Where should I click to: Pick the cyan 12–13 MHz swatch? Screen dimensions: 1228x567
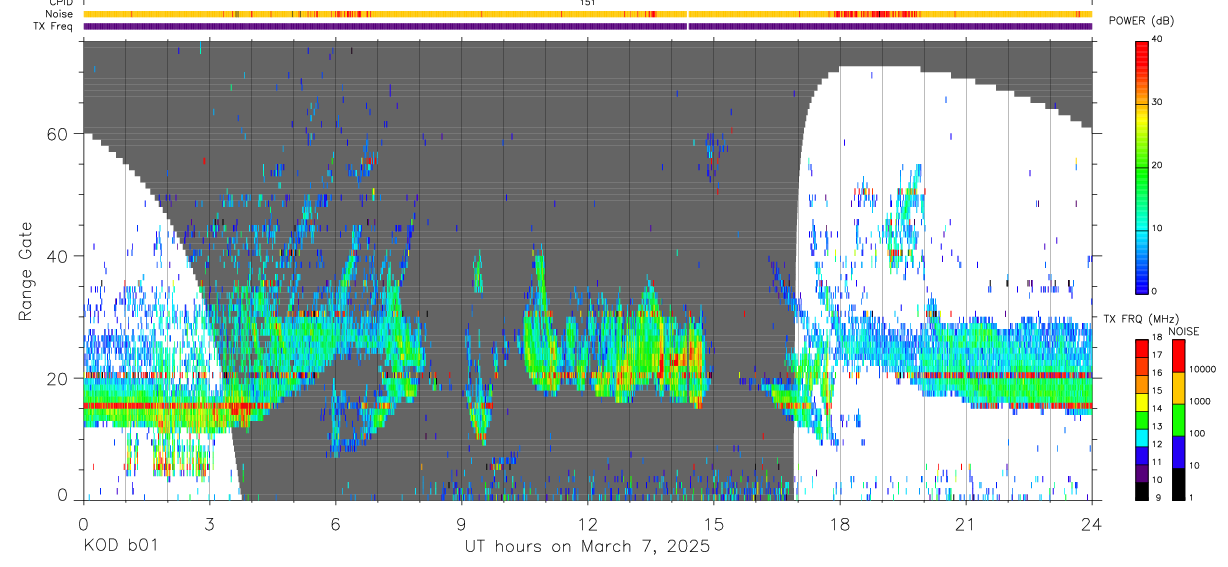1142,437
